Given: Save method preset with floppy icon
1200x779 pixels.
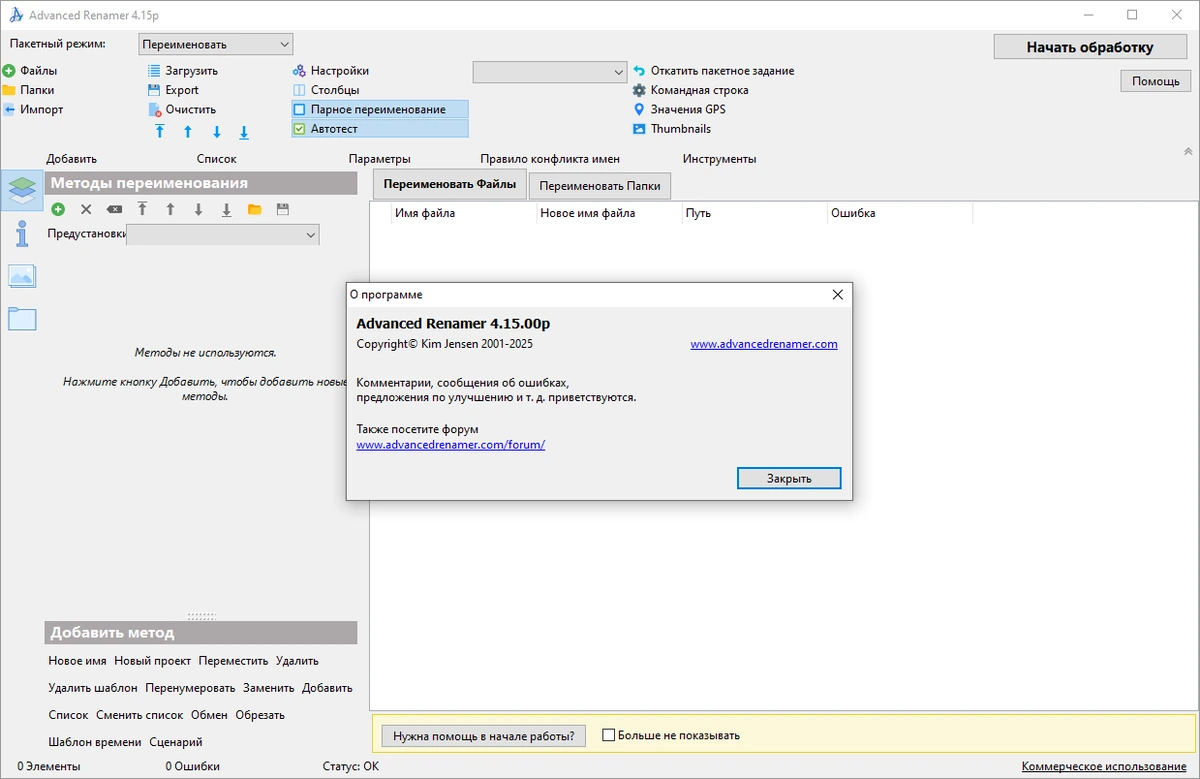Looking at the screenshot, I should [282, 209].
